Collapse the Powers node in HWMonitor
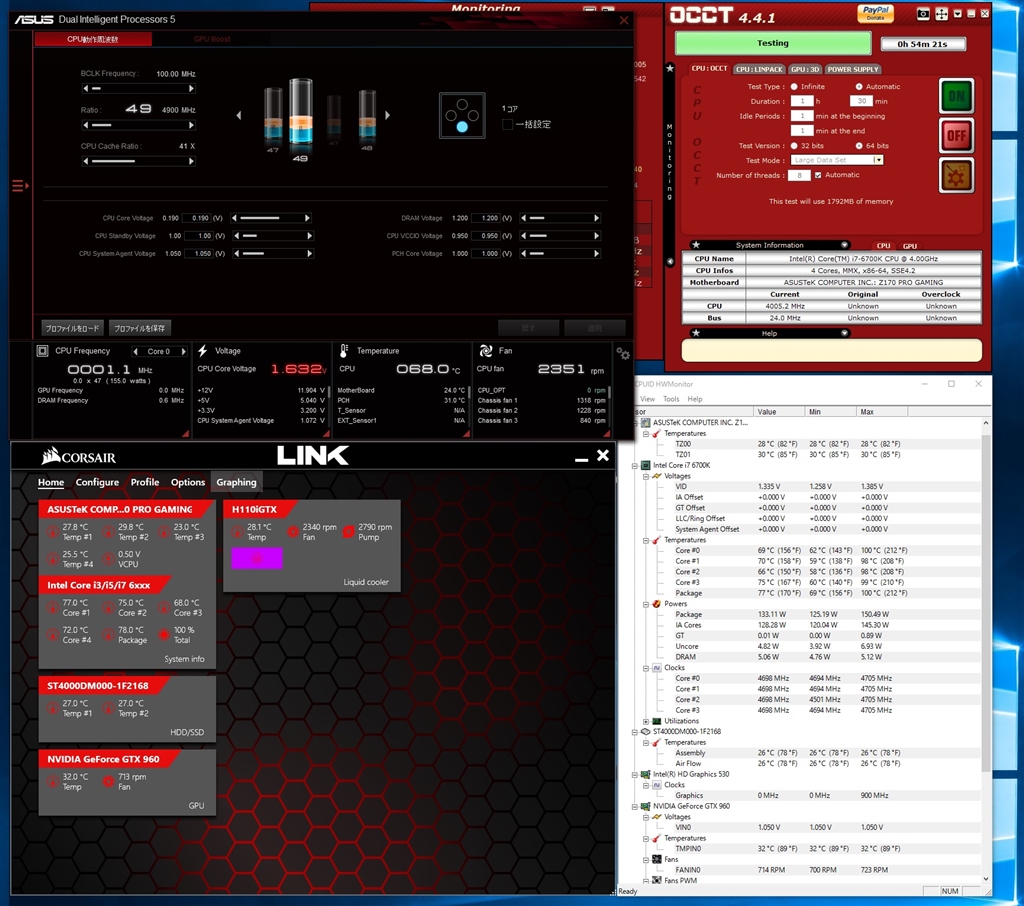The width and height of the screenshot is (1024, 906). (x=645, y=604)
